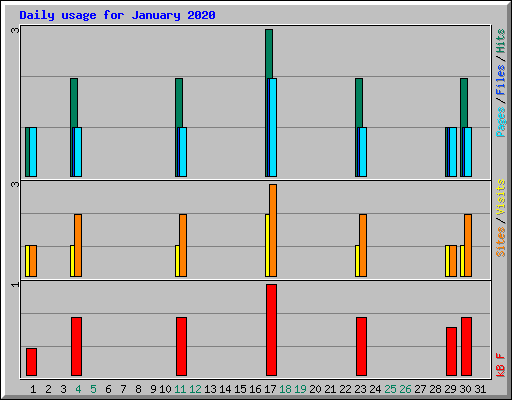Click the green x-axis day label "4"

tap(78, 389)
